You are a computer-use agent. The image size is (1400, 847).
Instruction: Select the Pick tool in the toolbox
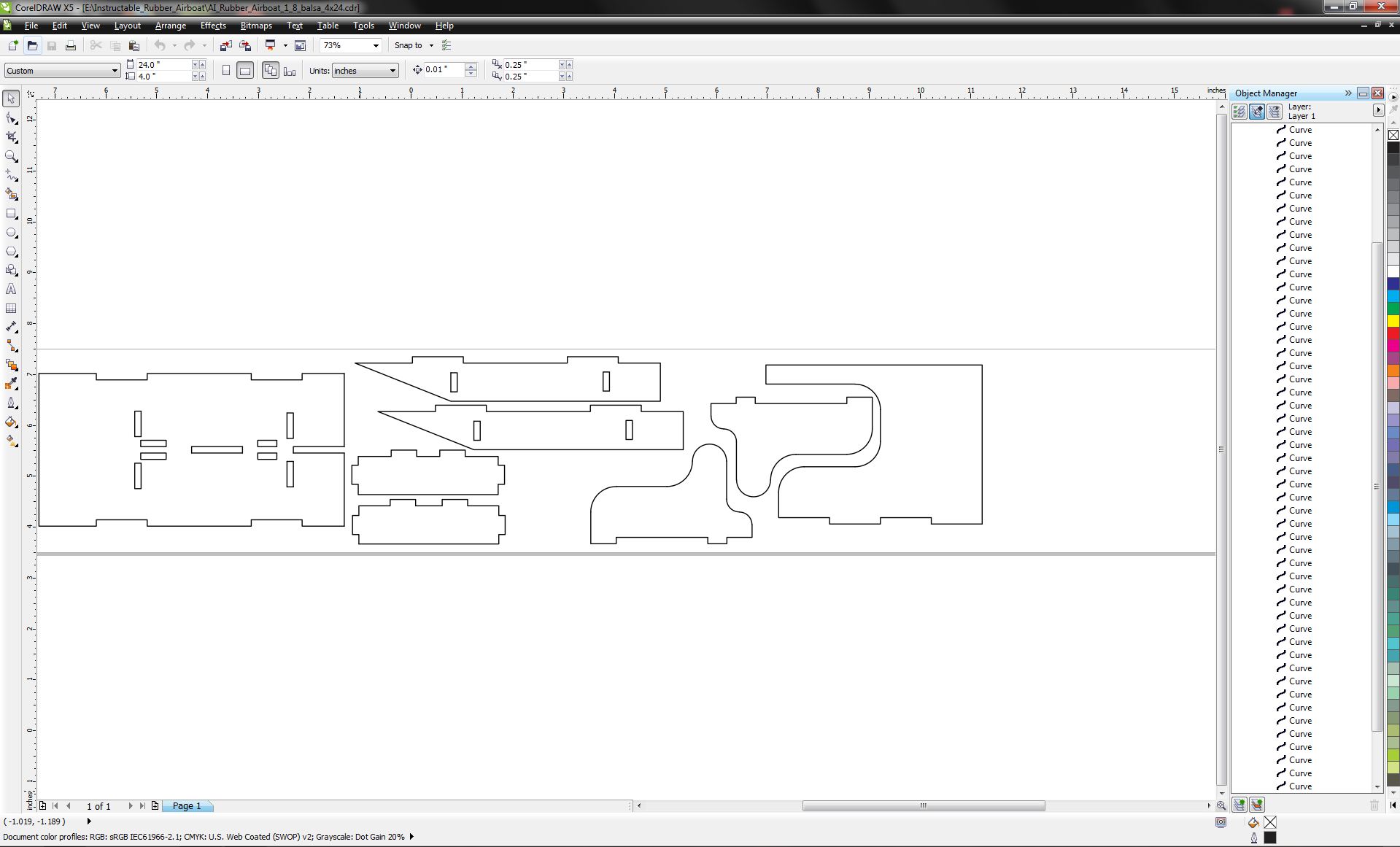[x=11, y=98]
